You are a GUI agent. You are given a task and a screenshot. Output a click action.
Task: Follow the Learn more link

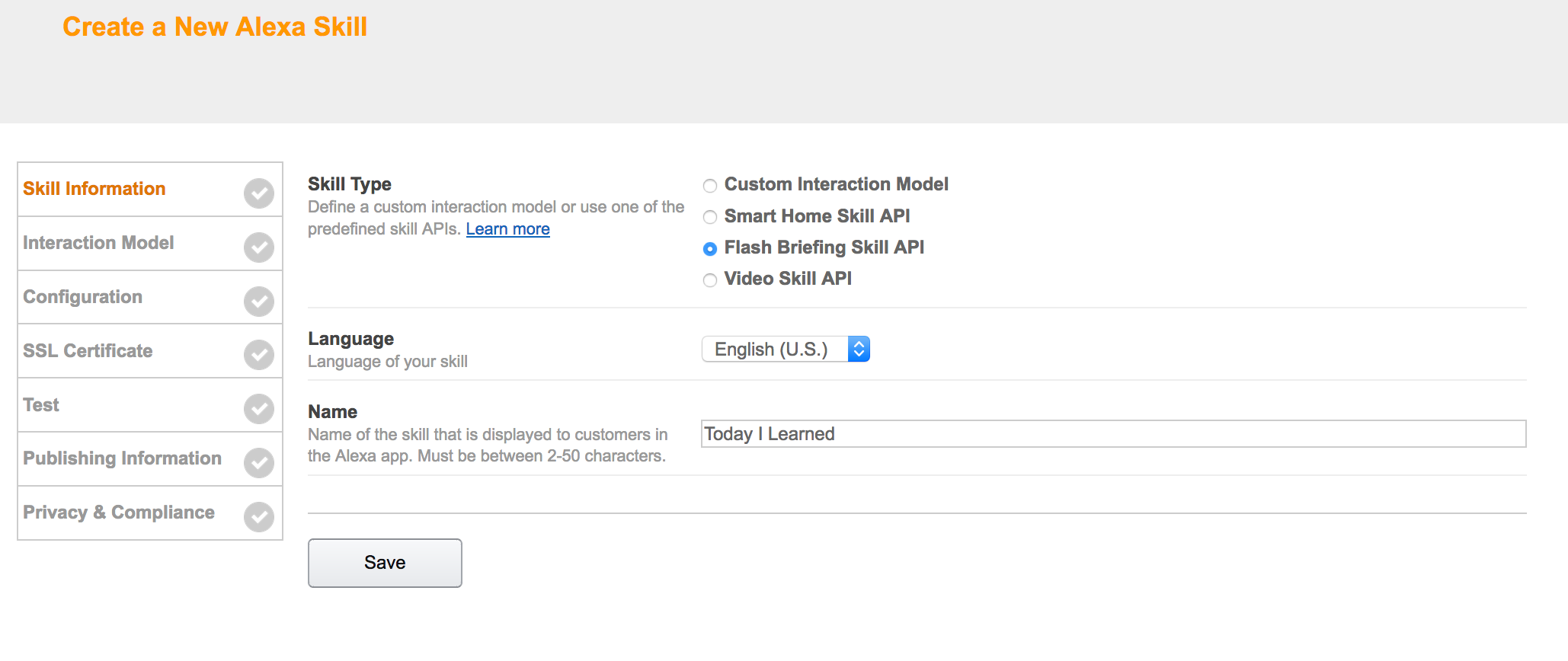coord(508,229)
